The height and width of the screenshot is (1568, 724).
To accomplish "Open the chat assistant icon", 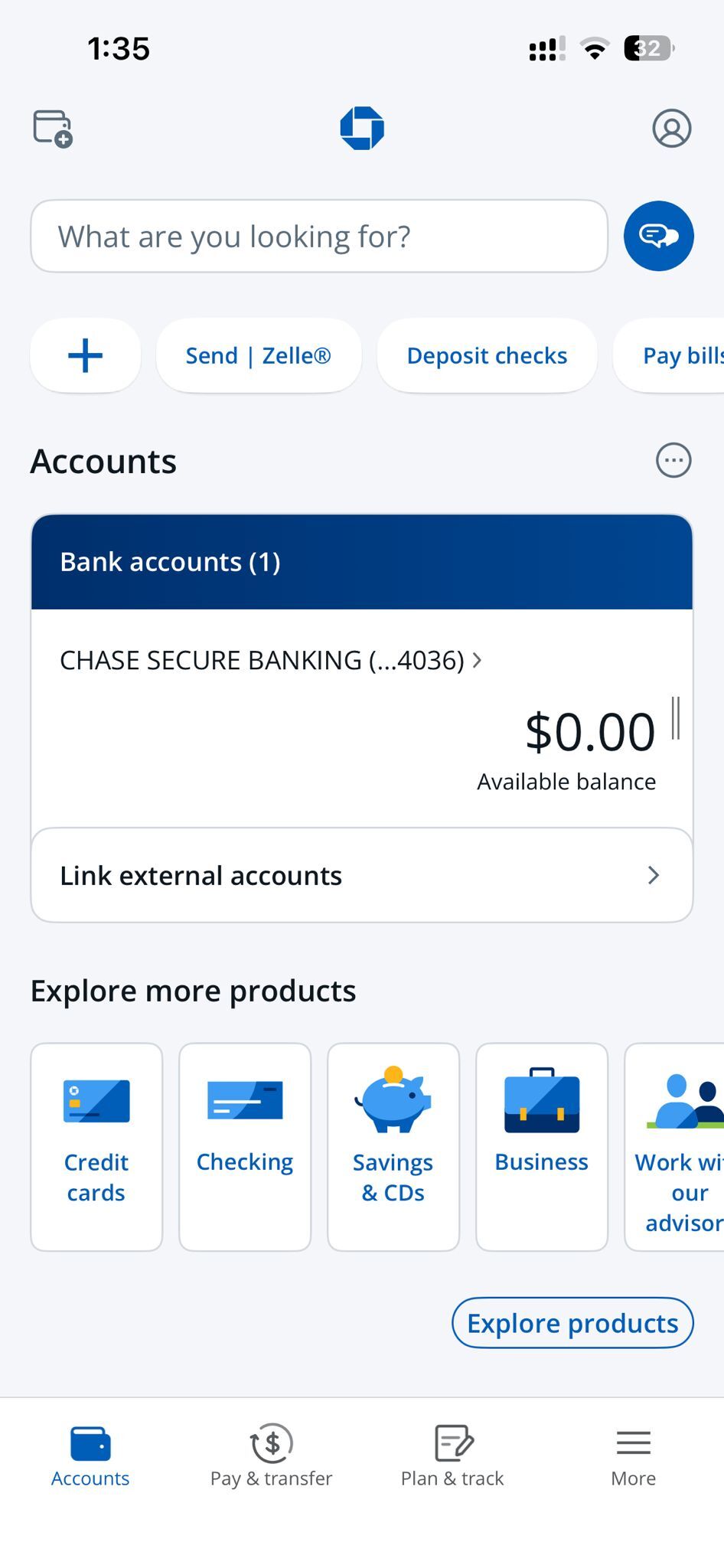I will [658, 236].
